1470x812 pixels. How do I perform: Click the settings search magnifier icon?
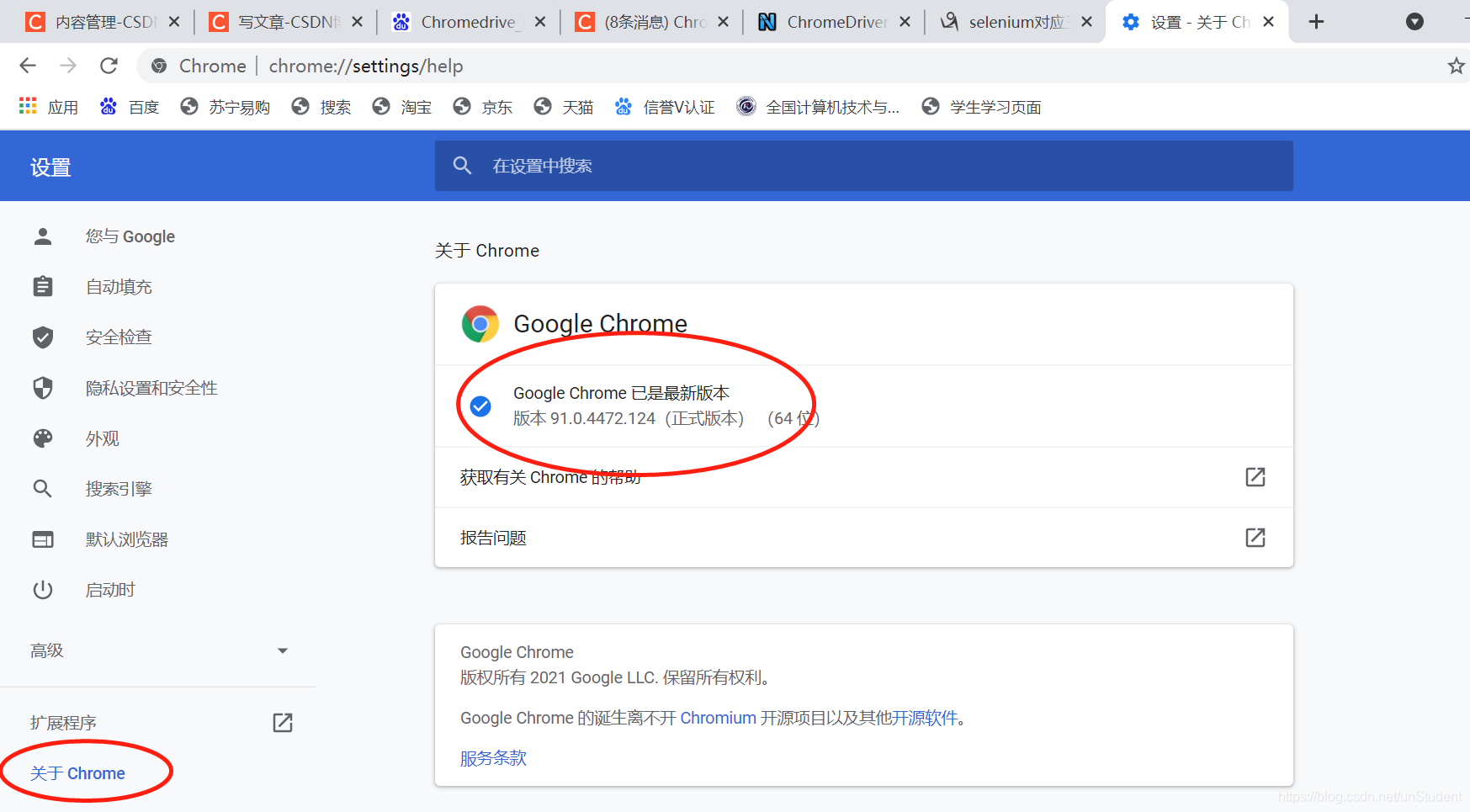(462, 166)
